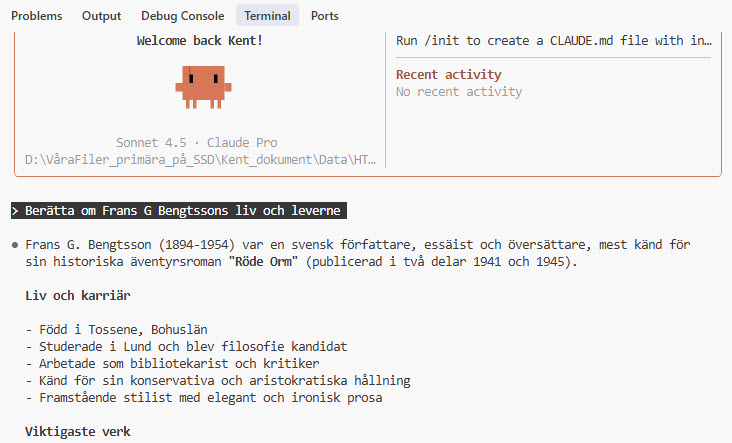The image size is (732, 443).
Task: Click the "No recent activity" text
Action: point(459,91)
